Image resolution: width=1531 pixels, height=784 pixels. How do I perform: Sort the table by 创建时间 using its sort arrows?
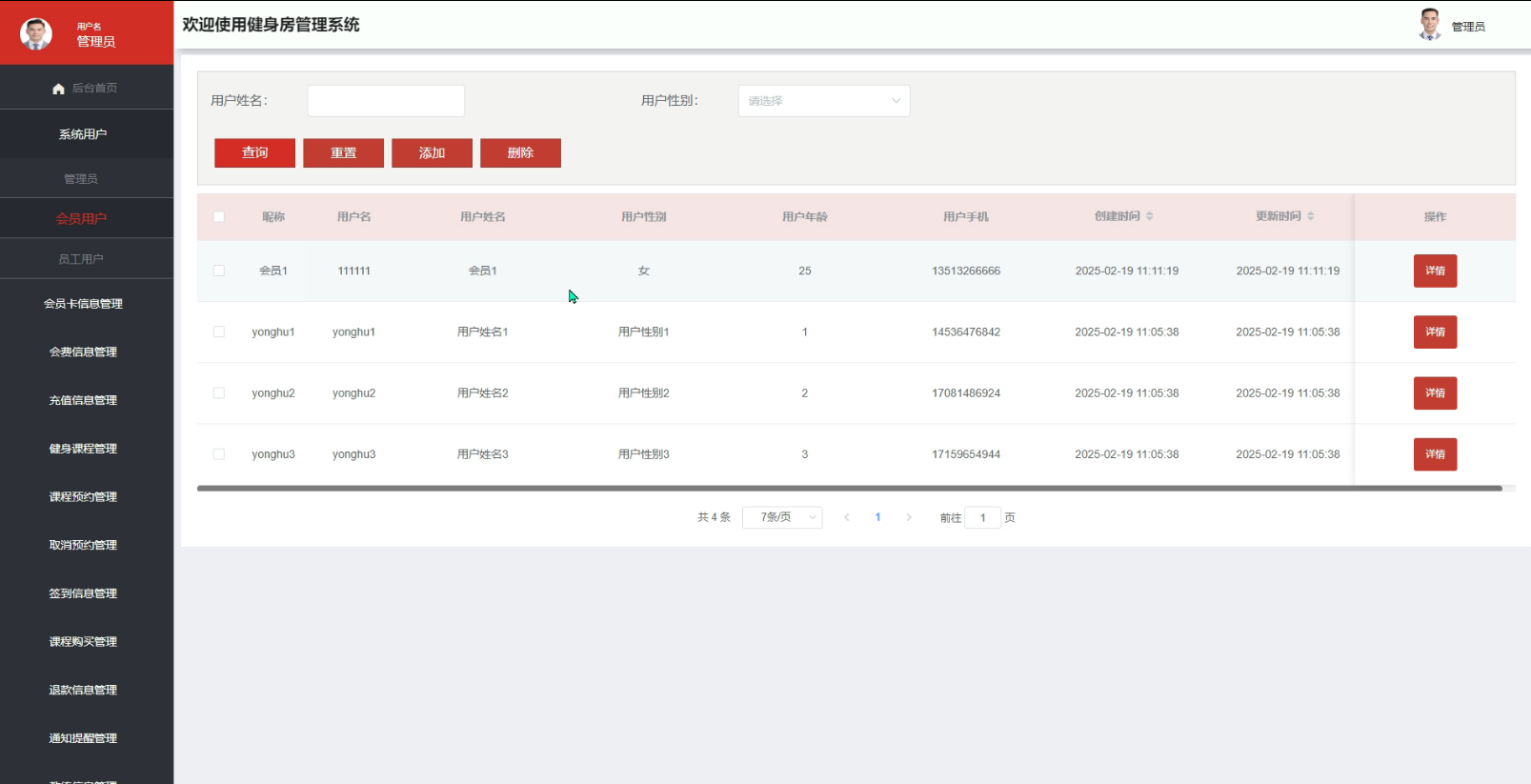[x=1150, y=216]
